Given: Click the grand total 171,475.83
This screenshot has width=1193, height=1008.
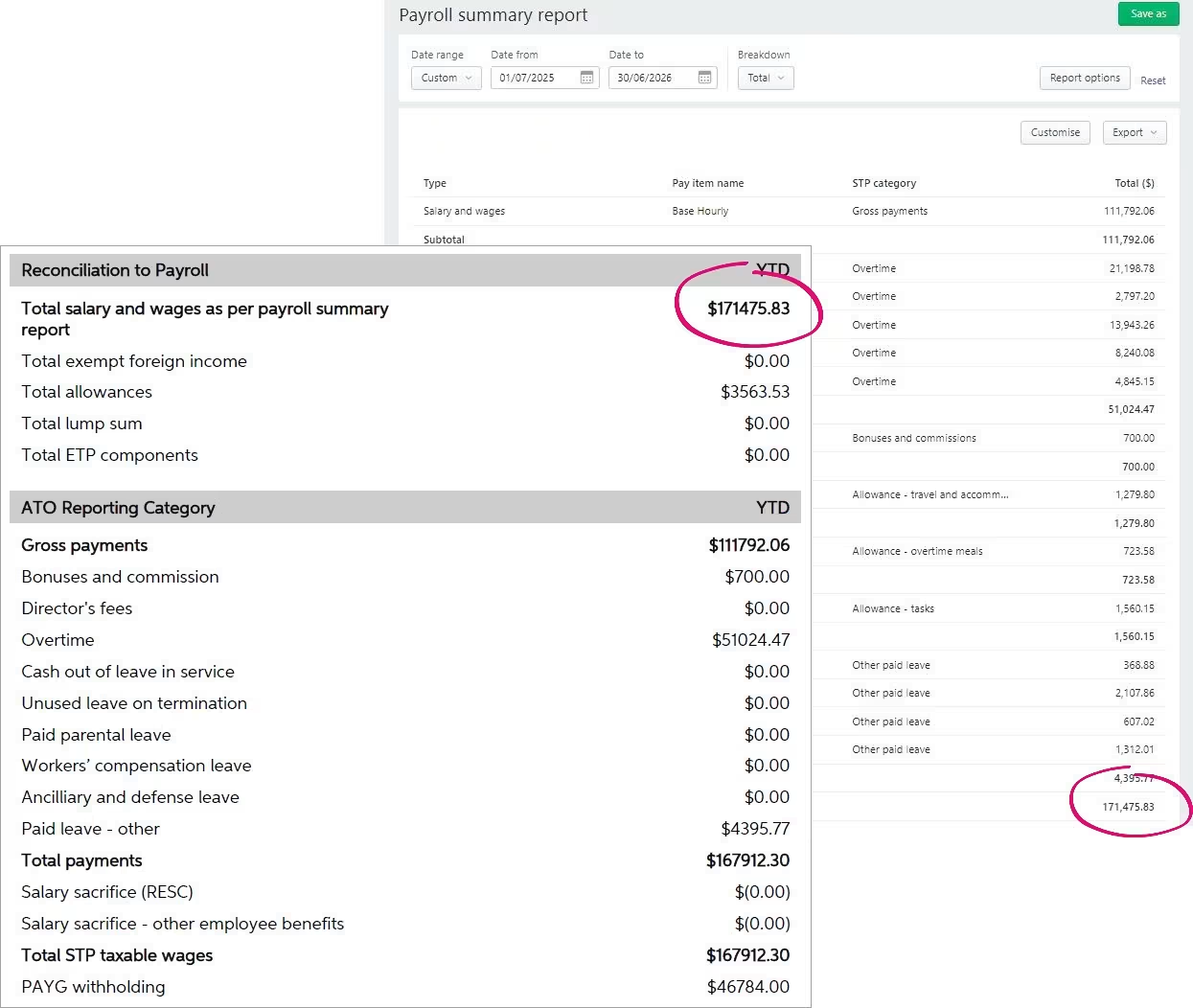Looking at the screenshot, I should point(1128,807).
